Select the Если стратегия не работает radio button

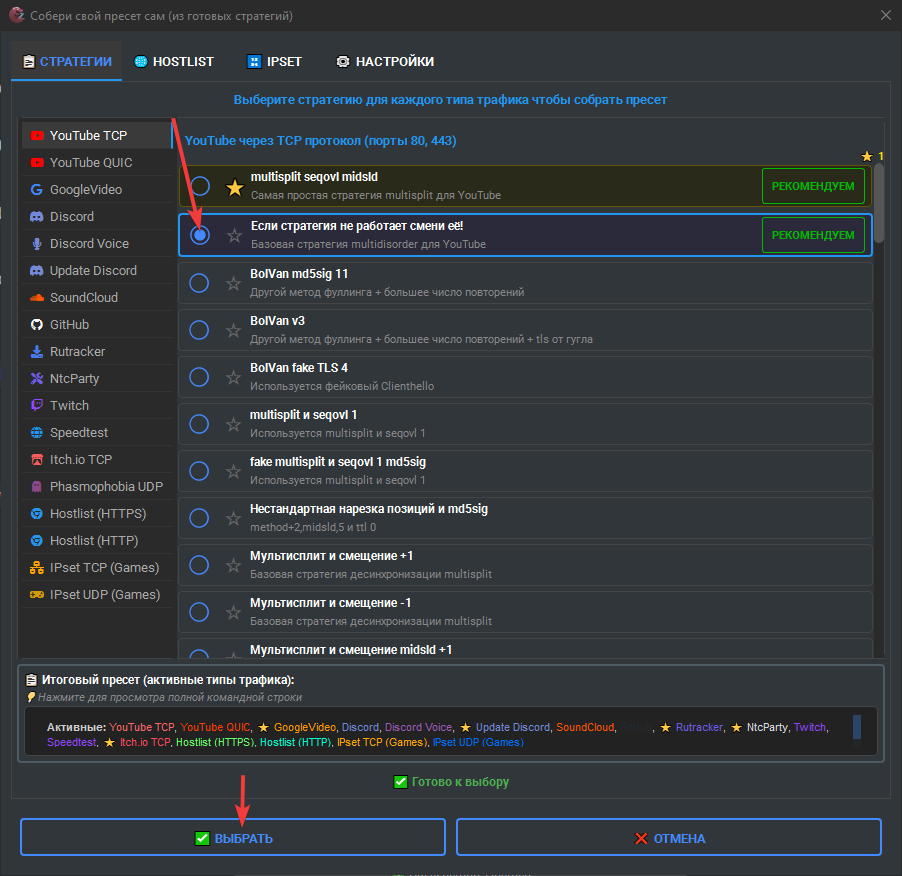tap(200, 235)
